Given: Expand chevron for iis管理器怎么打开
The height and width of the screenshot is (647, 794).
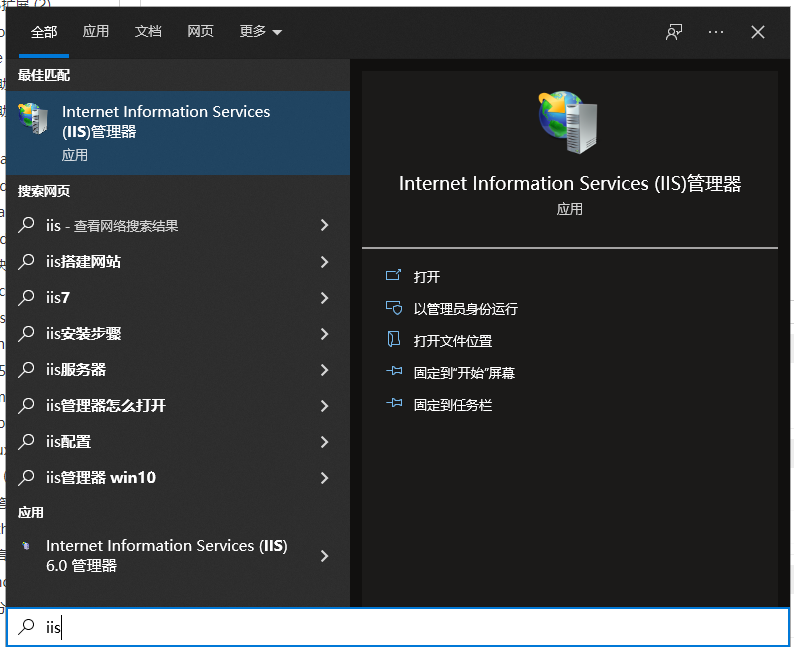Looking at the screenshot, I should [x=325, y=406].
